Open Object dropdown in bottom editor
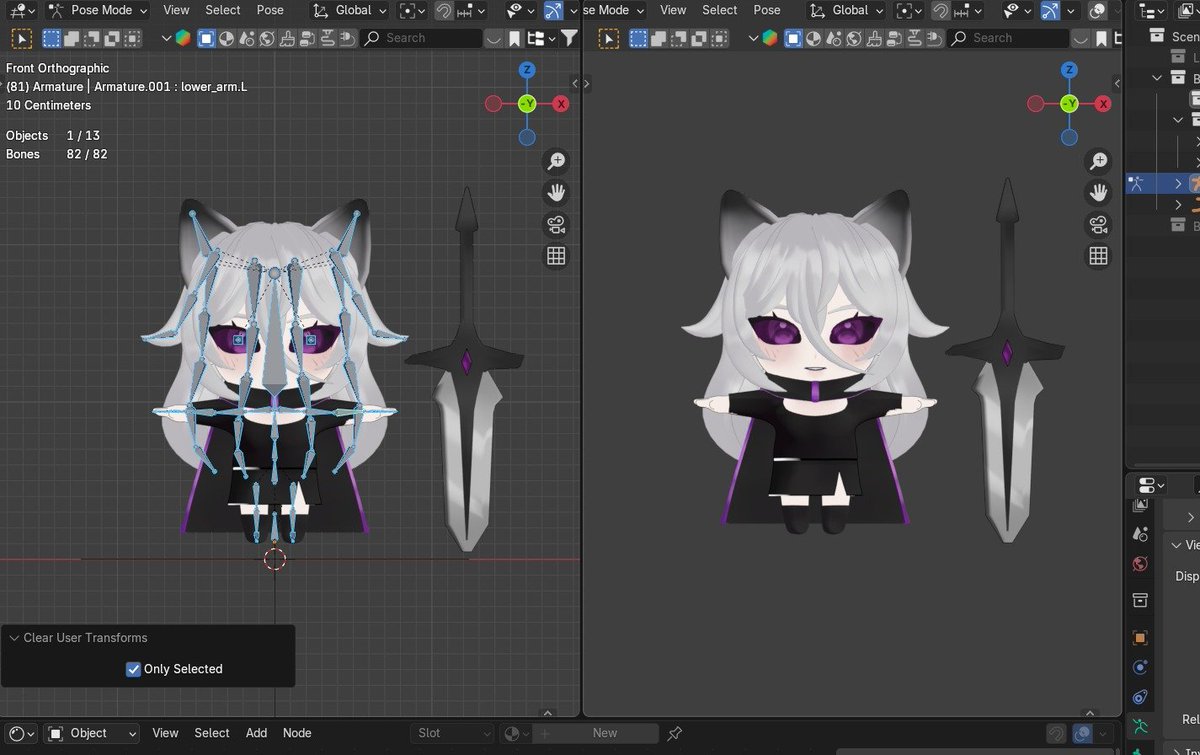Screen dimensions: 1200x755 [92, 733]
